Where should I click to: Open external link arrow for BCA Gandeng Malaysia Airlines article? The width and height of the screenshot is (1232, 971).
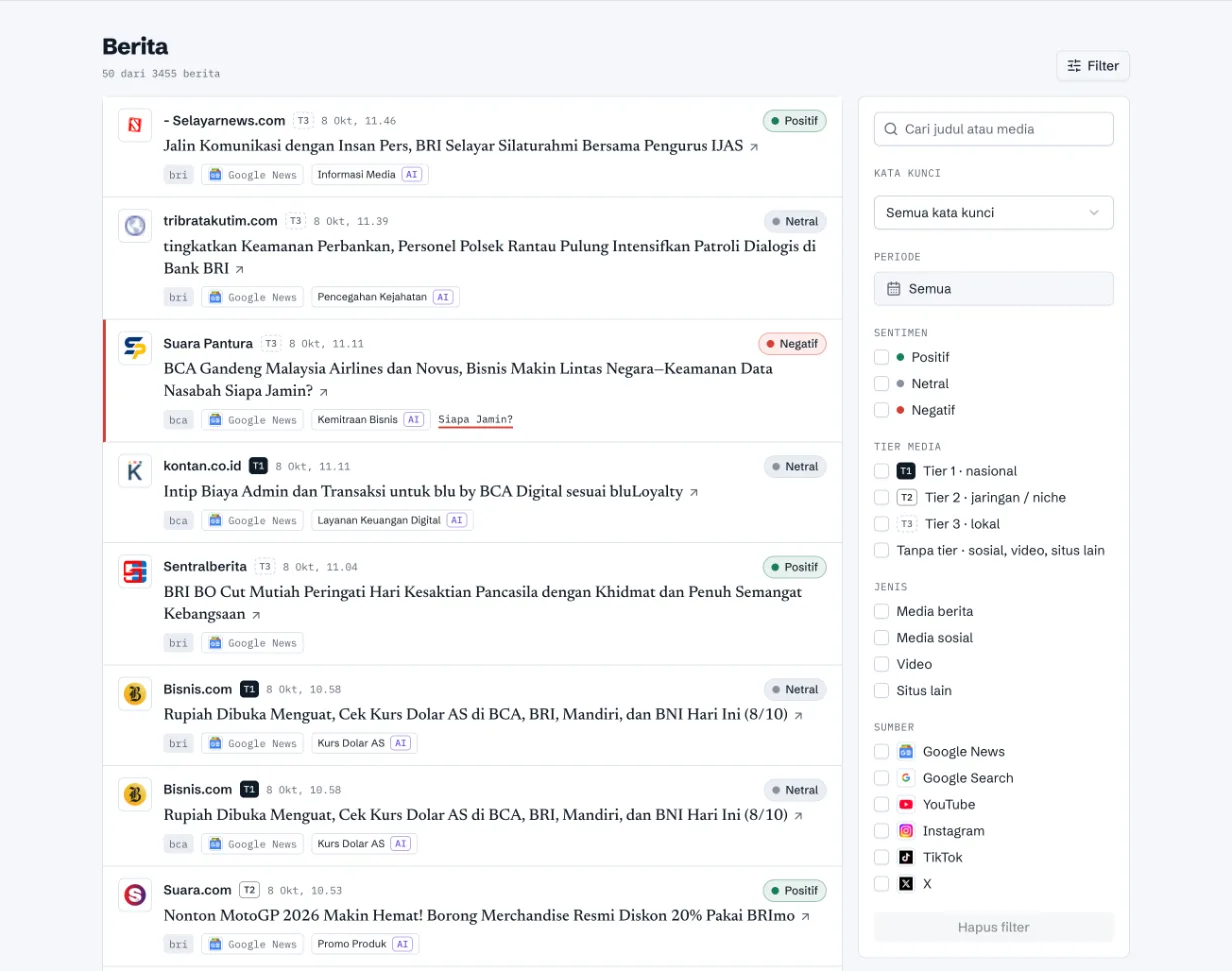(323, 393)
